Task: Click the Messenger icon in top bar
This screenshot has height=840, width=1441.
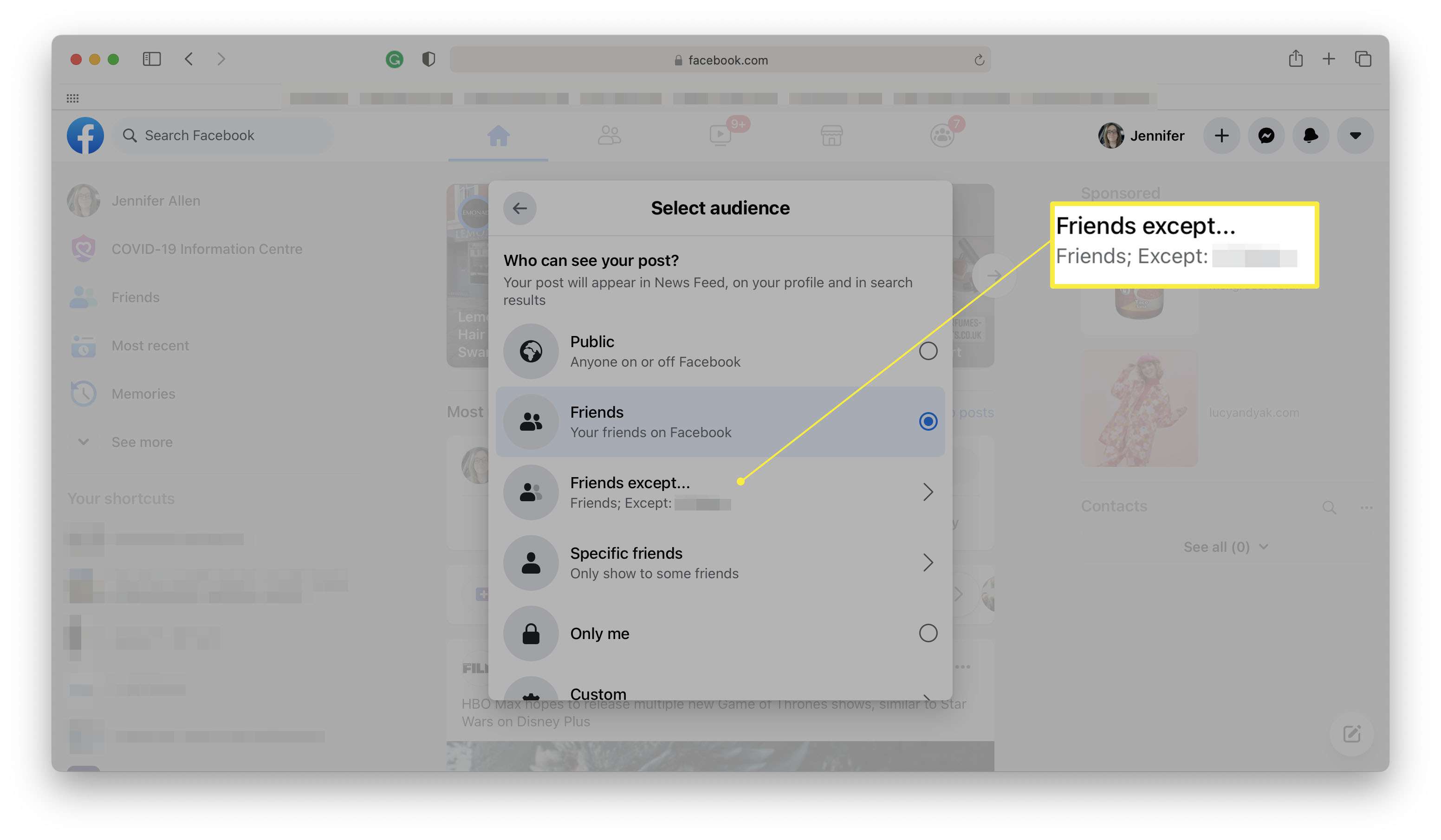Action: [x=1266, y=135]
